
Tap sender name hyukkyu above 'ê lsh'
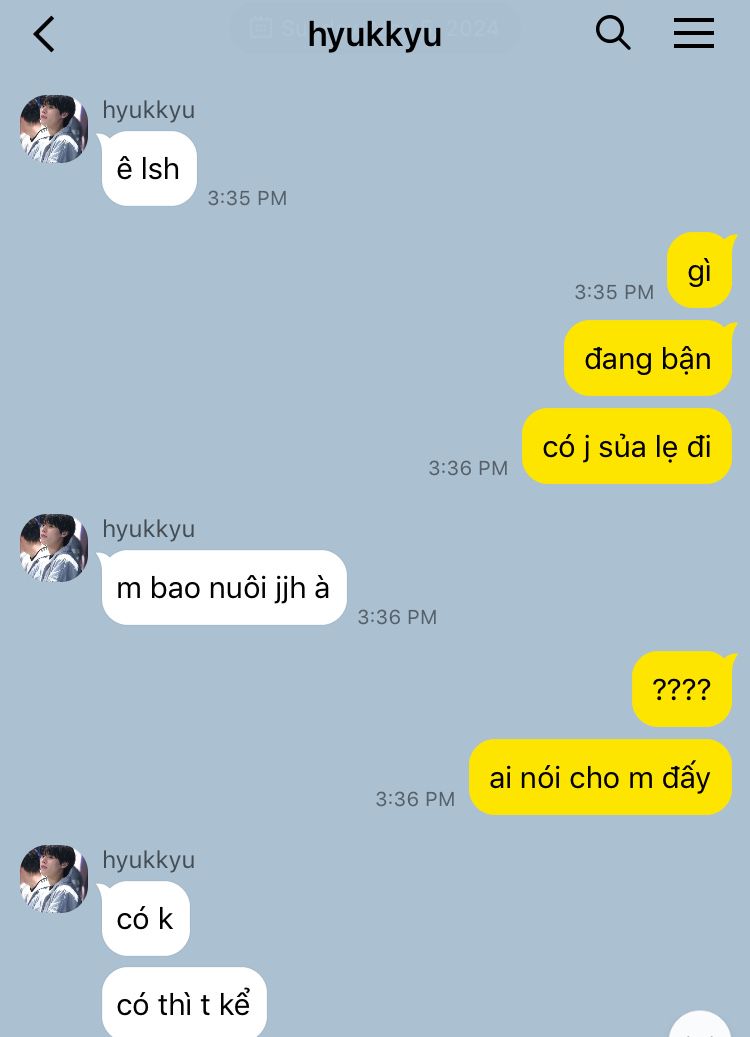[148, 110]
